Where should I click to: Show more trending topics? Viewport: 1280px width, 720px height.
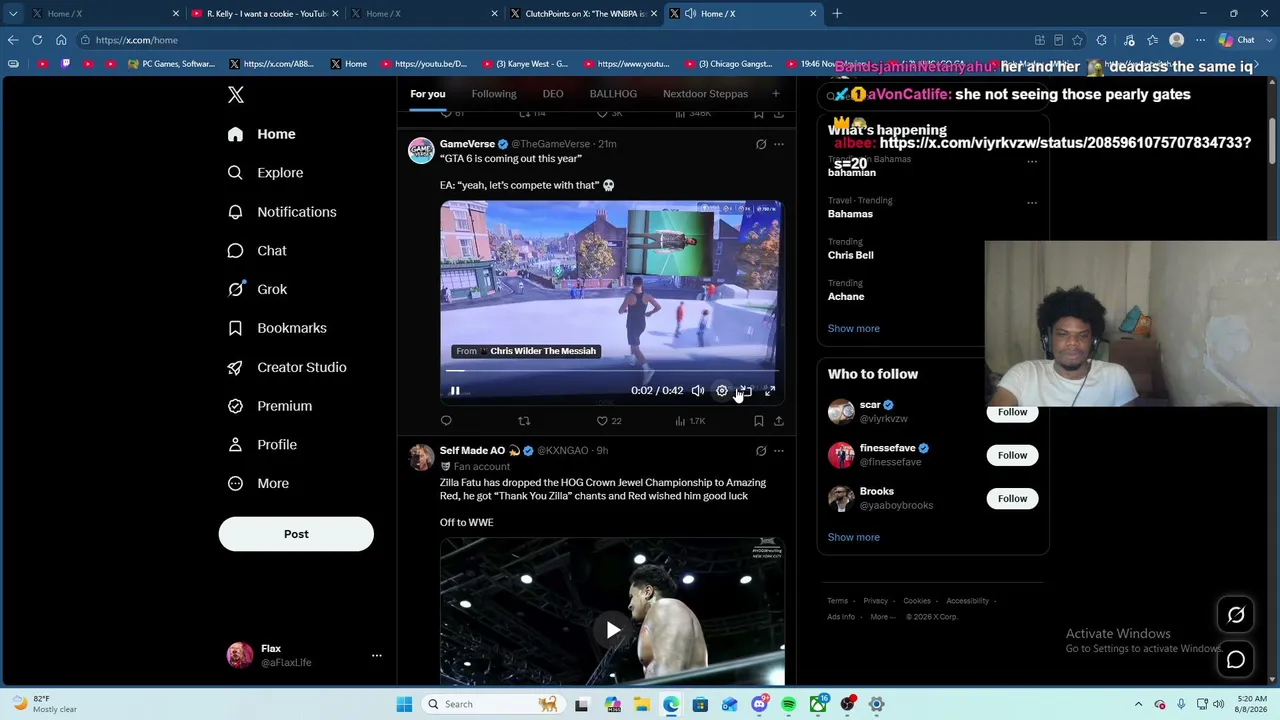854,328
